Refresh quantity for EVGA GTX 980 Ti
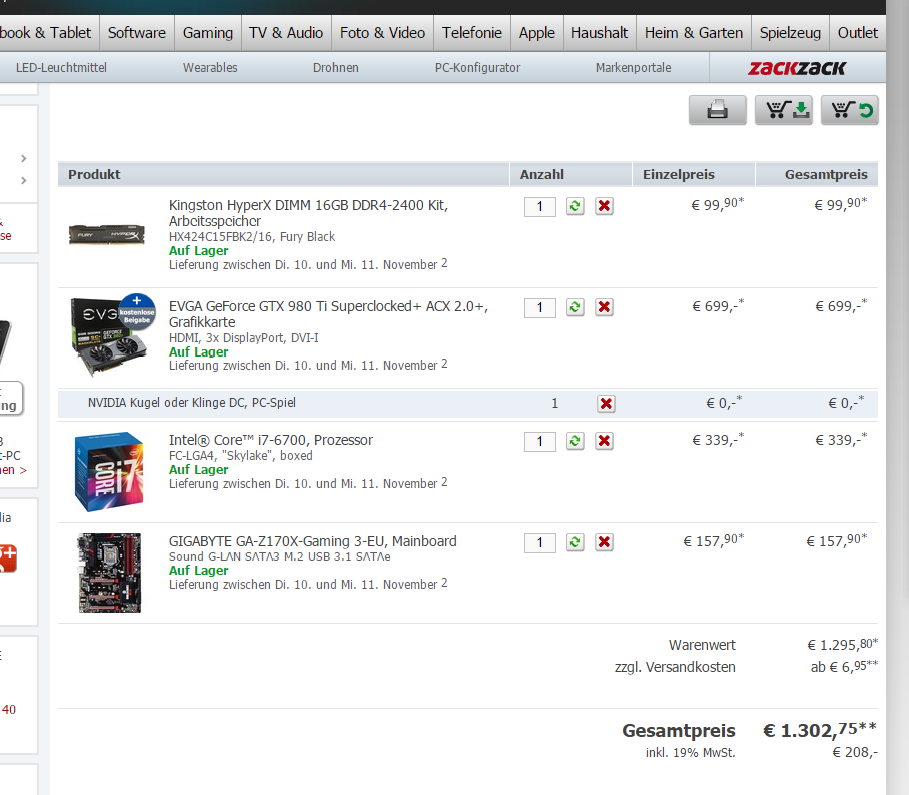Image resolution: width=909 pixels, height=795 pixels. tap(575, 307)
